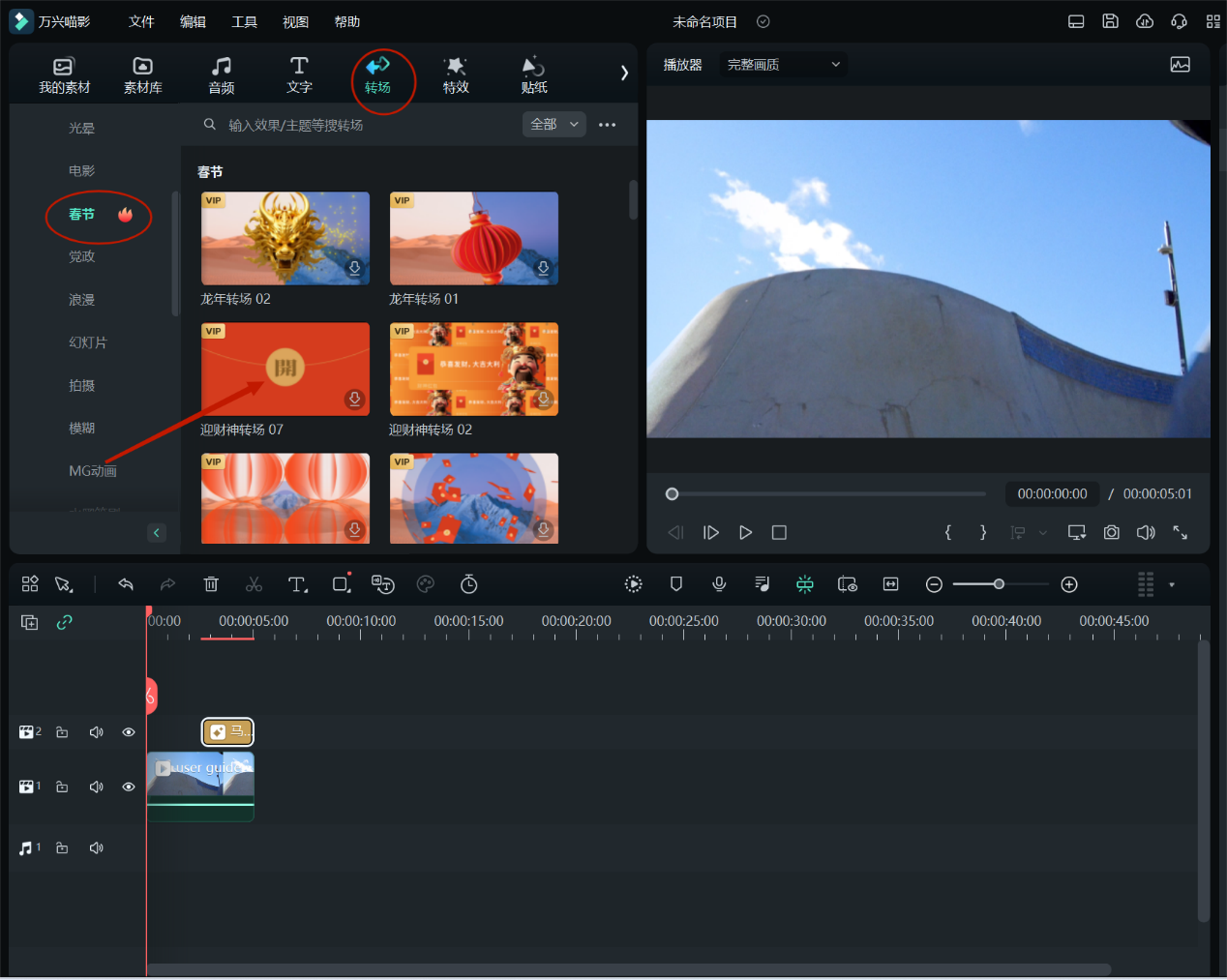Select the 电影 transition category
1227x980 pixels.
pos(81,171)
